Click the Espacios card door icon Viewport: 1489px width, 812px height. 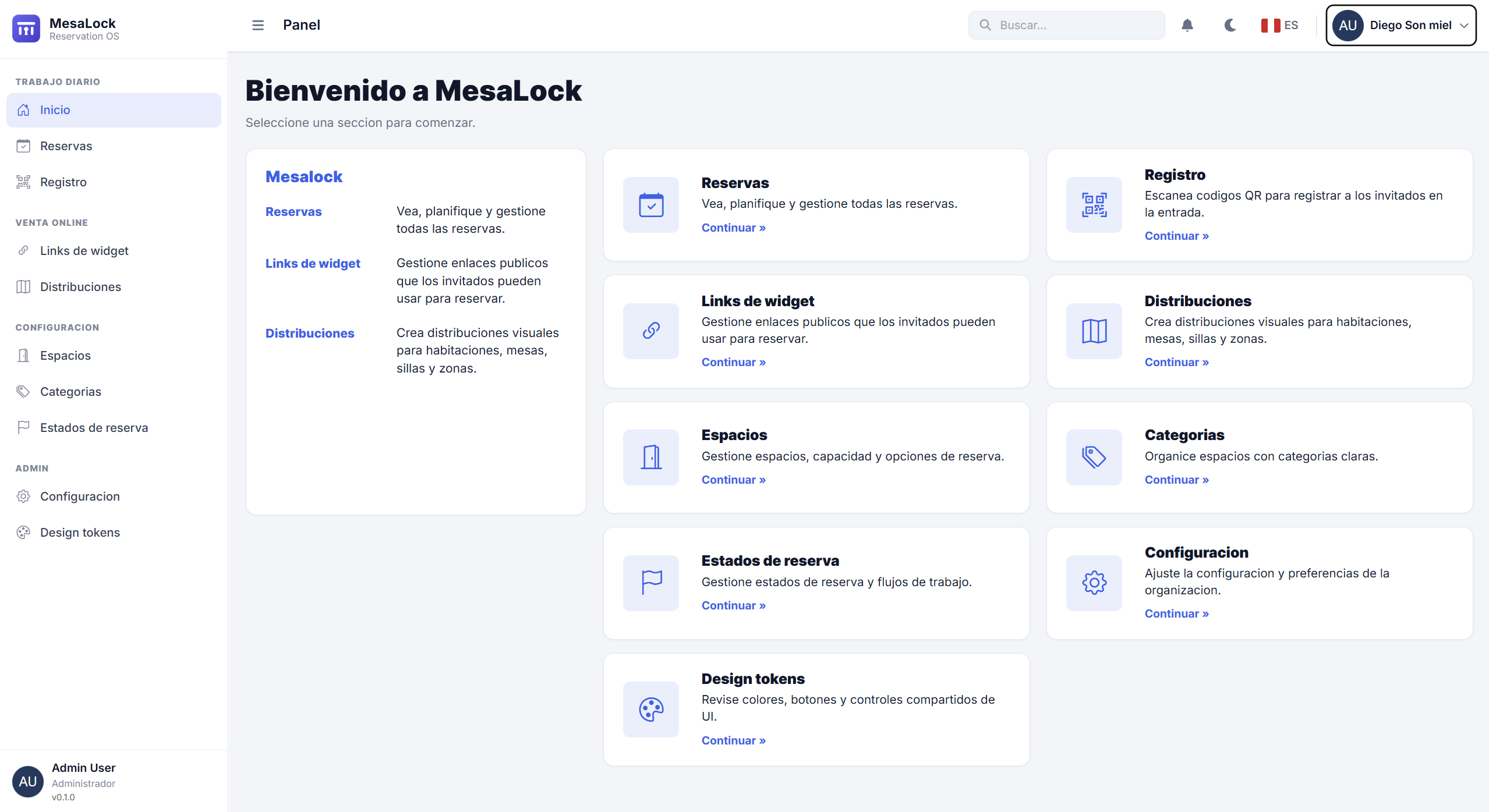click(x=651, y=458)
